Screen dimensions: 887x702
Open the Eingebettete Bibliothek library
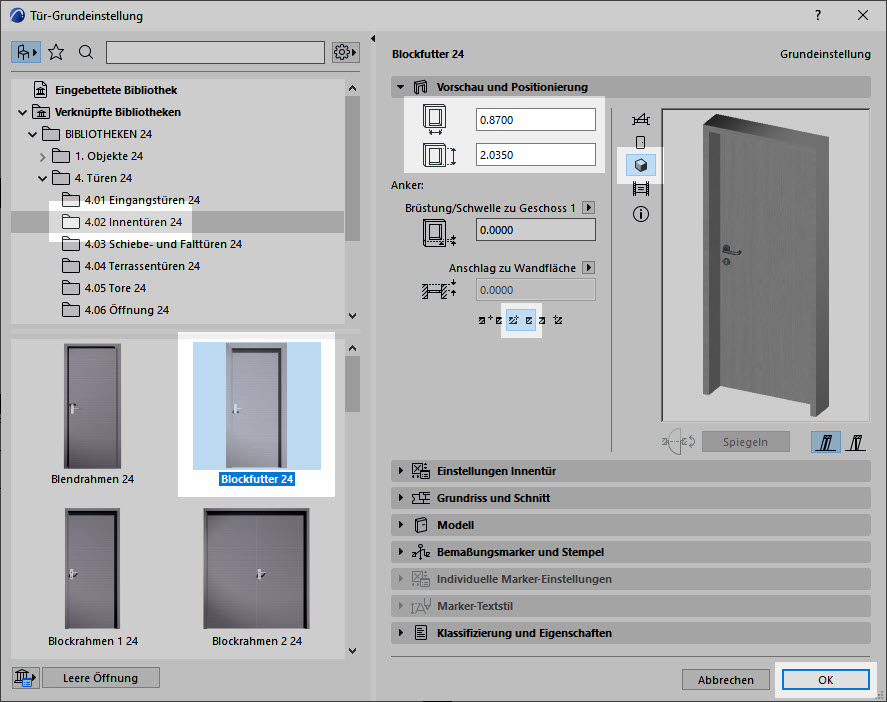click(x=116, y=90)
